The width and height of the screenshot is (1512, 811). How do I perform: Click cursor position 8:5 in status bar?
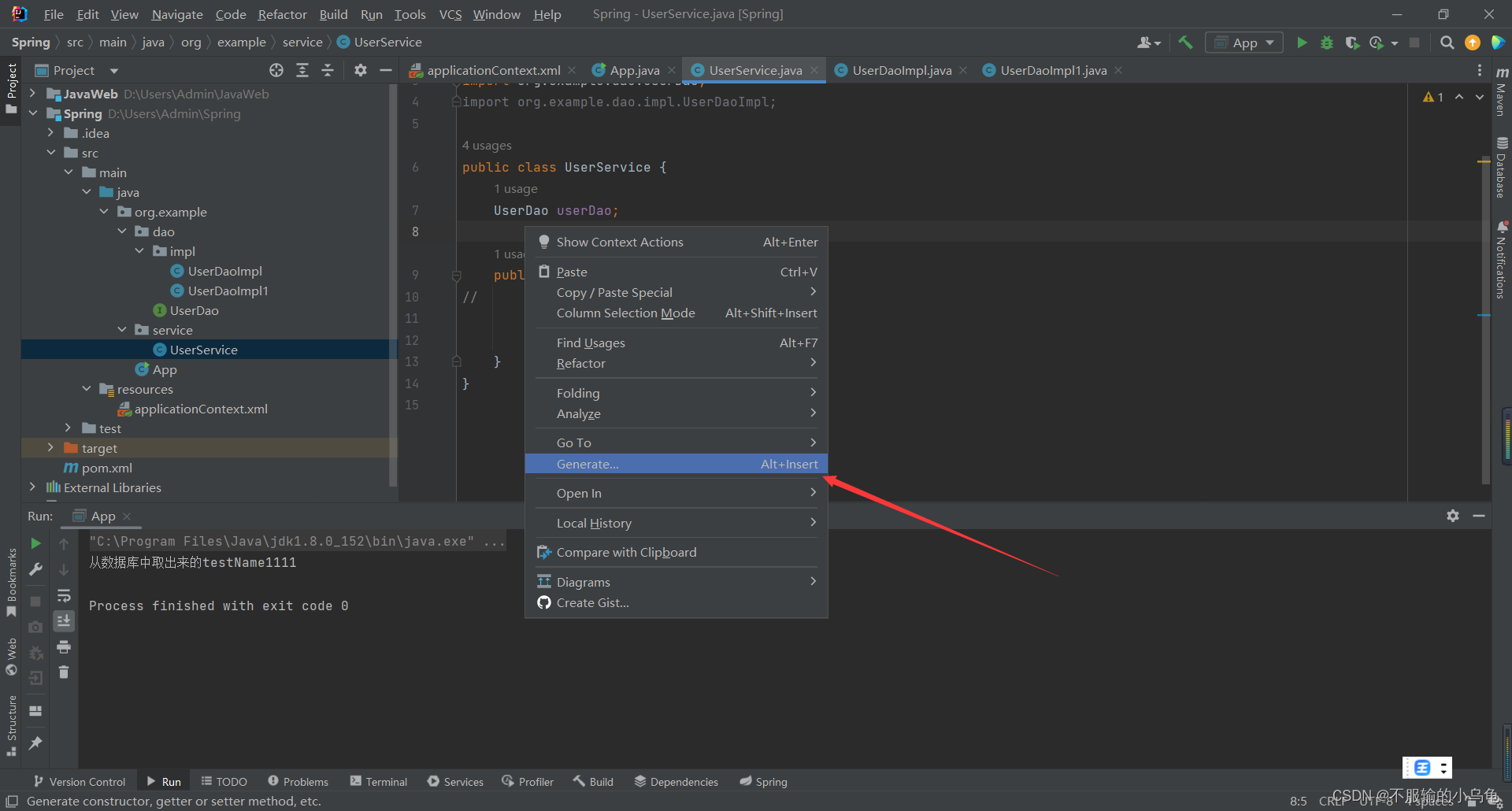[1299, 801]
